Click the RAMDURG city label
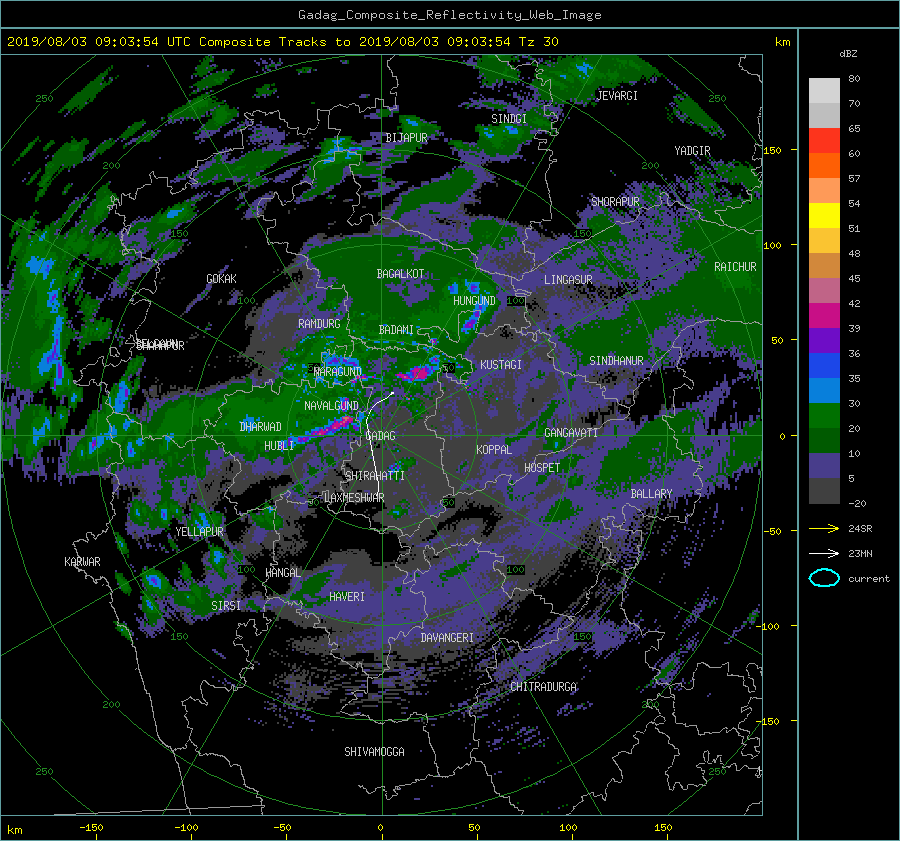Screen dimensions: 900x841 (319, 324)
